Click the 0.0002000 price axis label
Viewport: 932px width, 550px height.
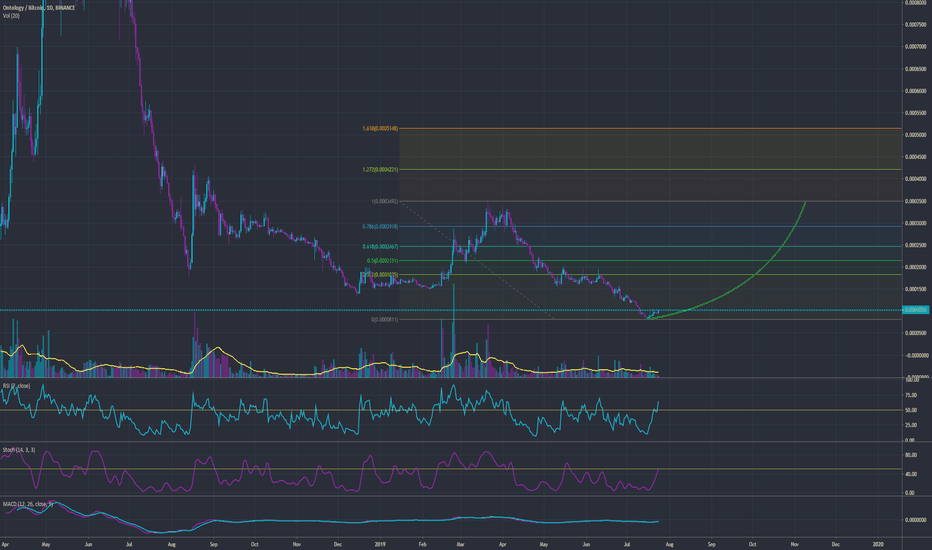tap(915, 268)
